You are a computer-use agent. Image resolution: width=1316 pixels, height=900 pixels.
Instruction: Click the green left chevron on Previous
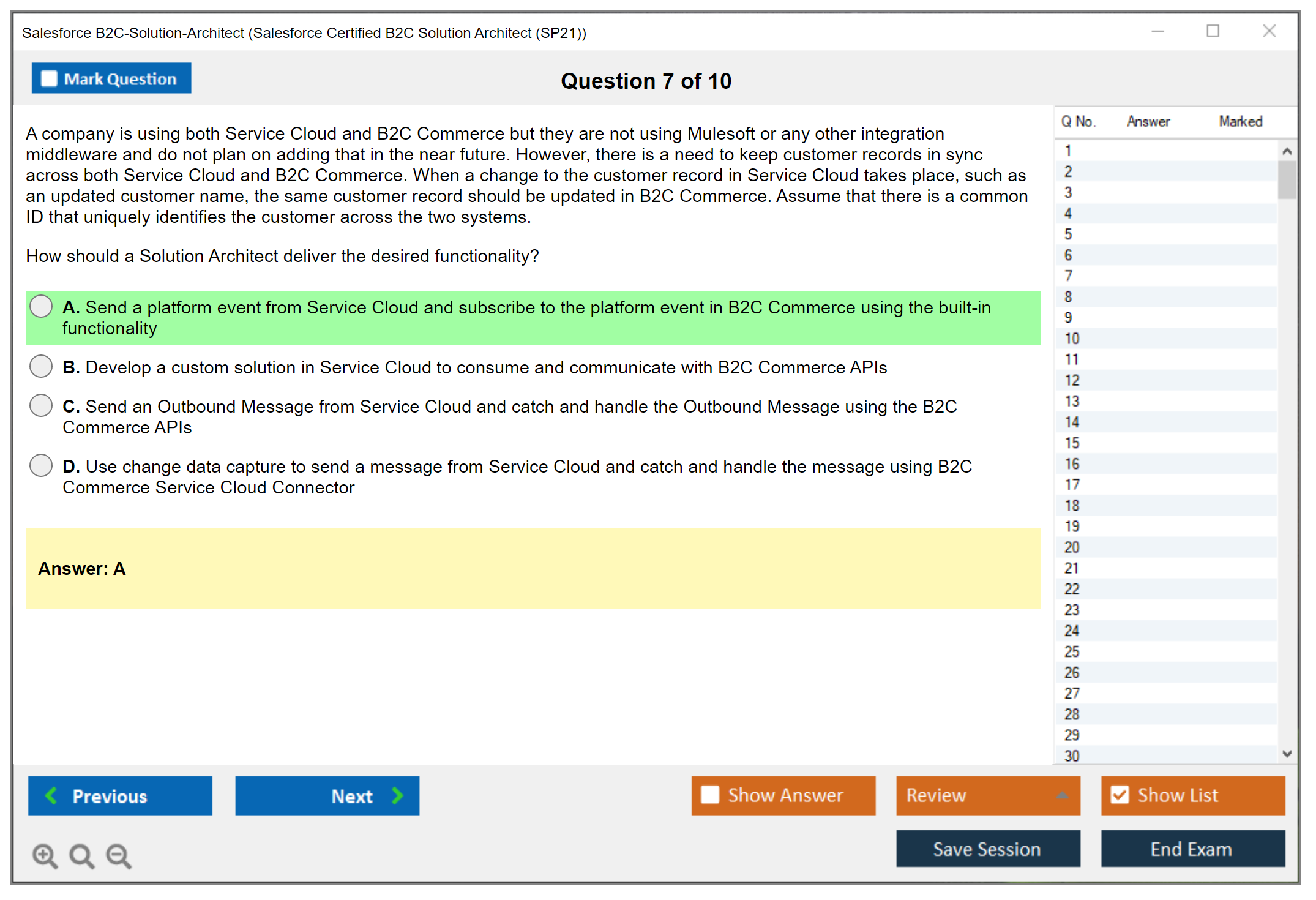pos(52,795)
